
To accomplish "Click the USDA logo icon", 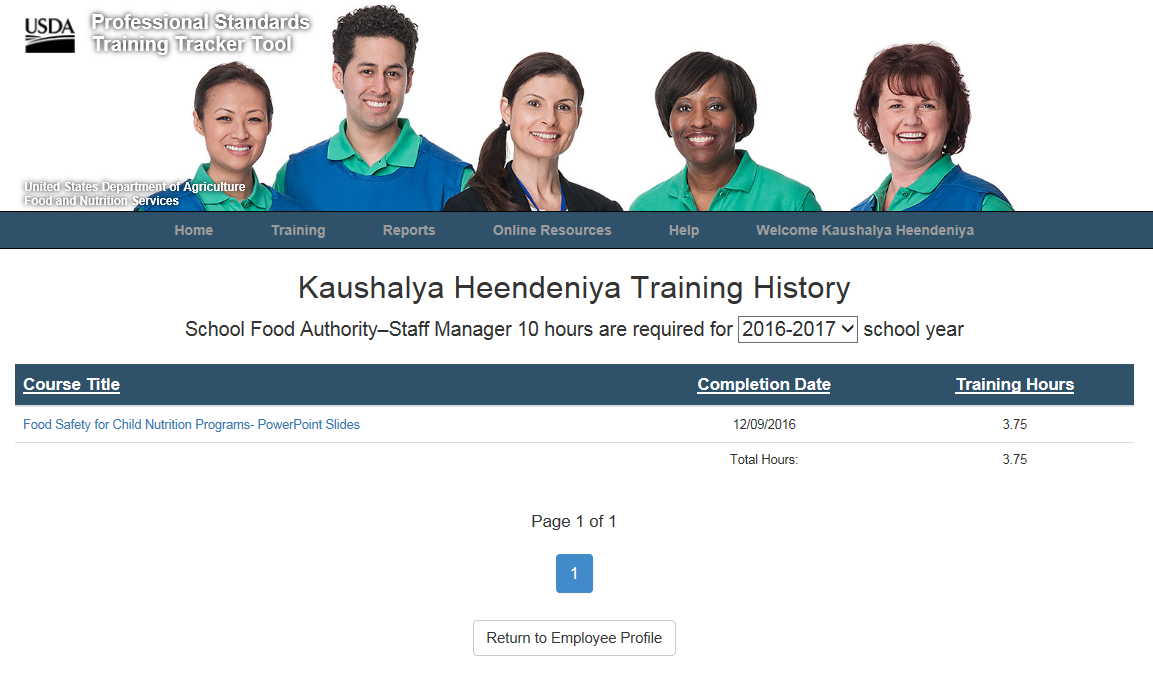I will pyautogui.click(x=49, y=35).
